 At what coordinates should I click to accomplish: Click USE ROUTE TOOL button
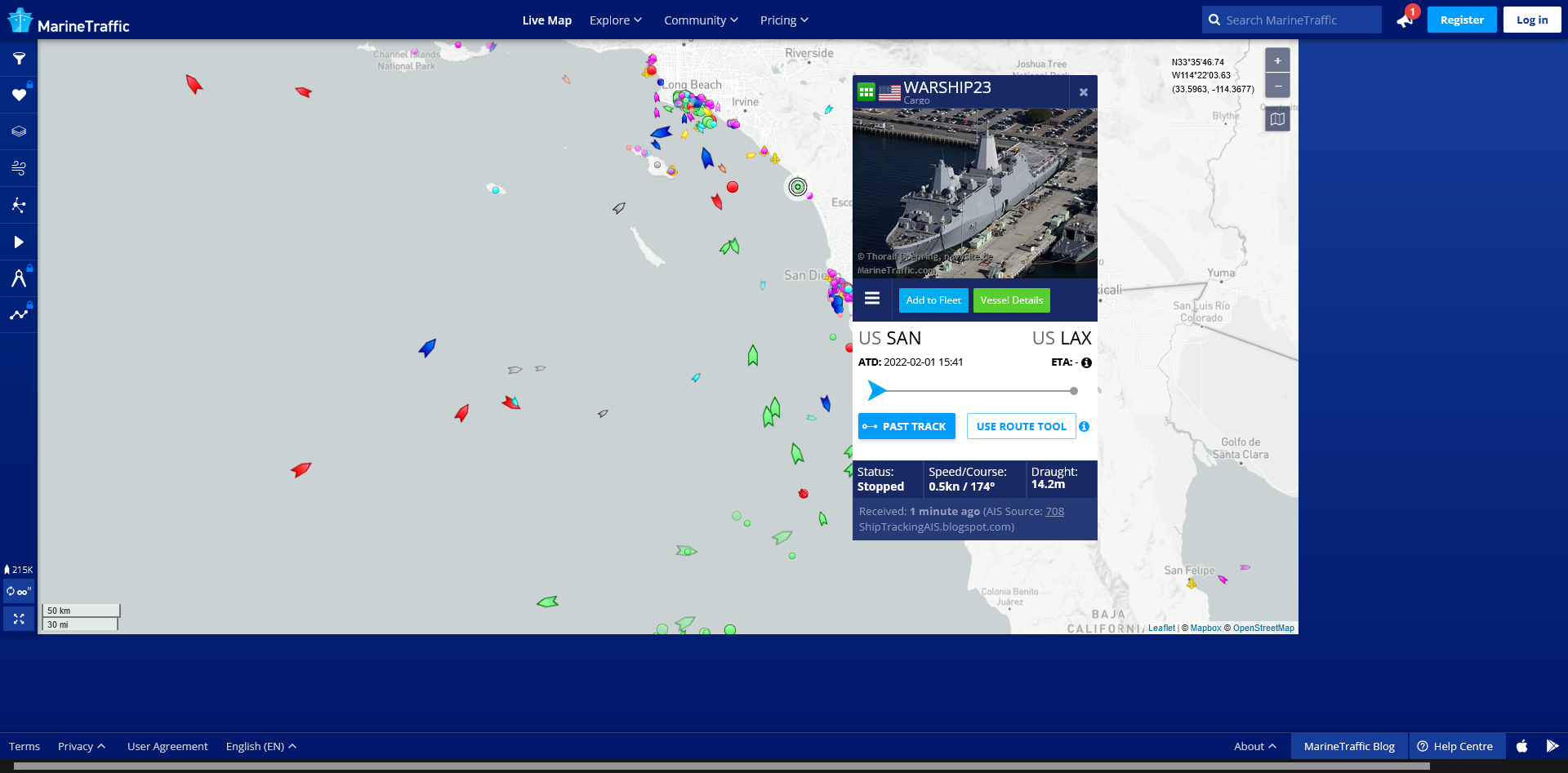1022,426
